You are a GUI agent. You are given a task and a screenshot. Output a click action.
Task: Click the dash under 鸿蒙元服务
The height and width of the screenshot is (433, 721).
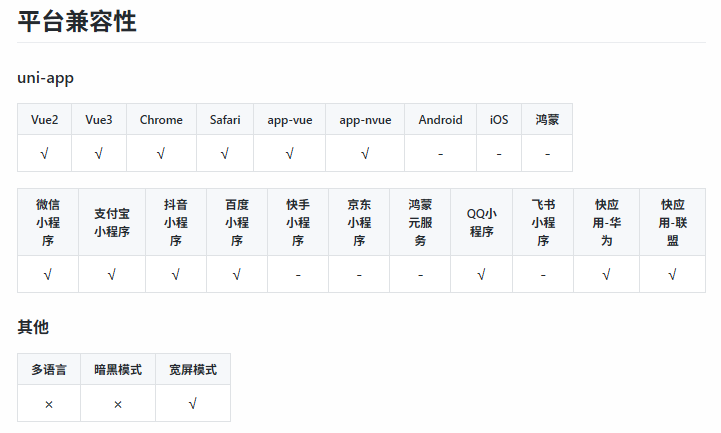[x=420, y=275]
